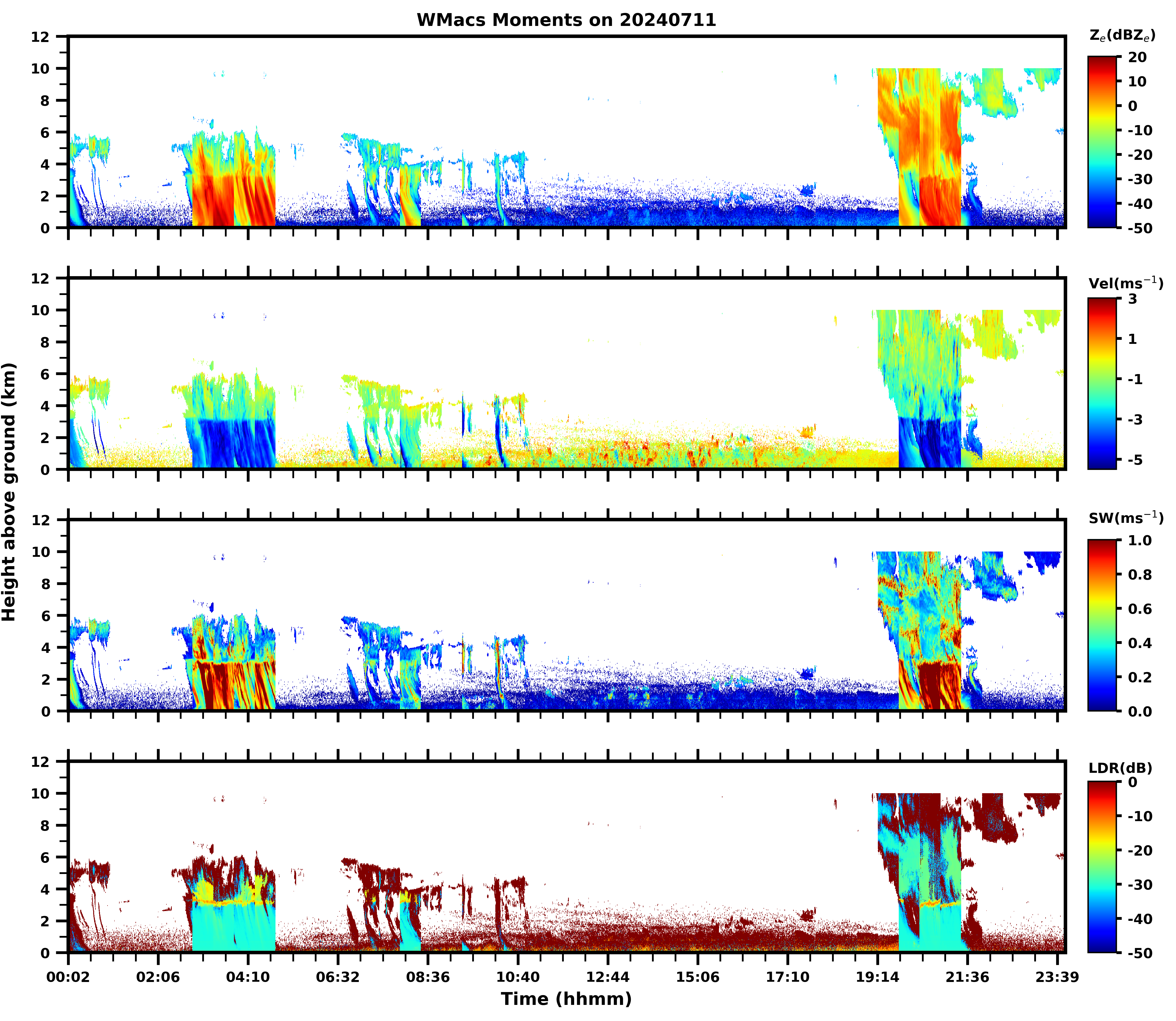The image size is (1176, 1021).
Task: Click the 00:02 time tick label
Action: [68, 978]
